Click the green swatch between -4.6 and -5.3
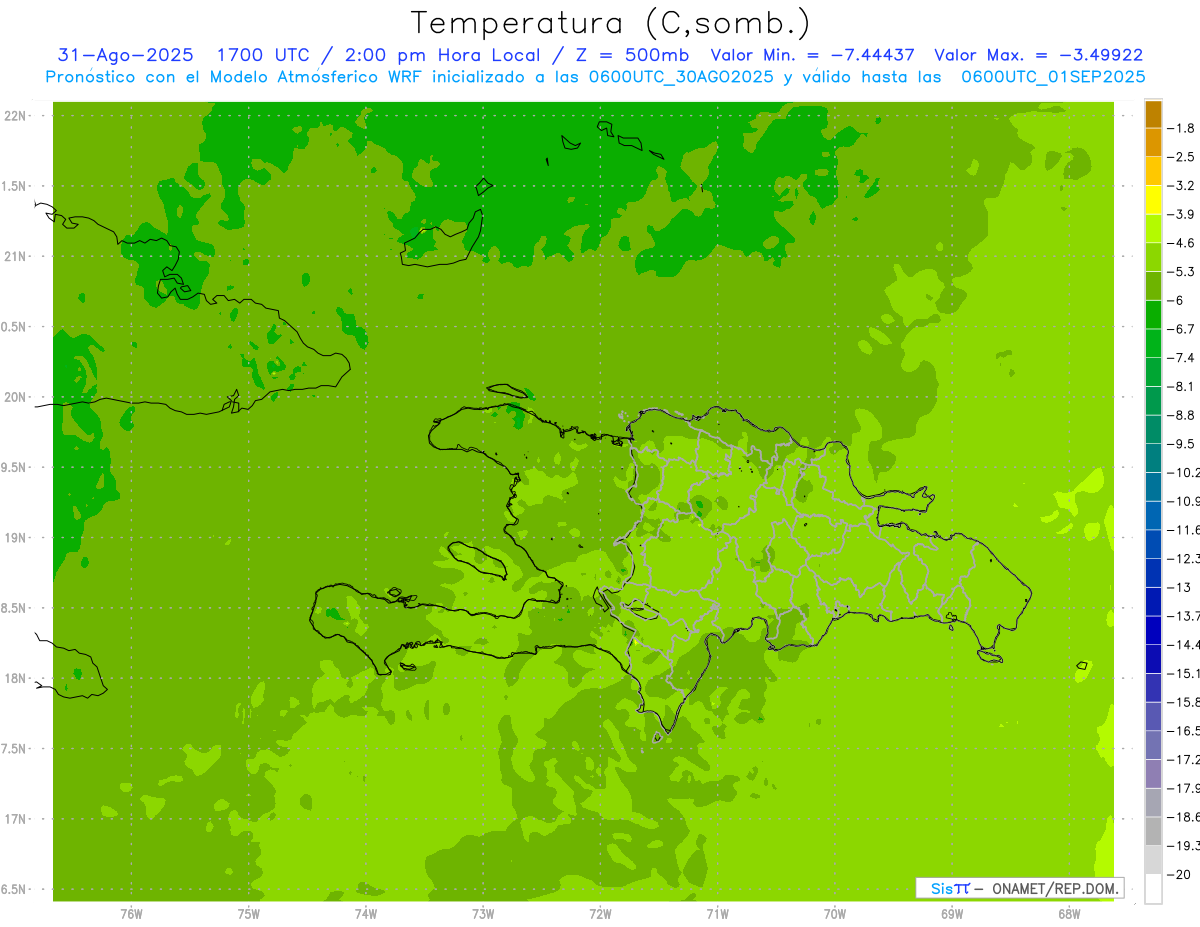 point(1153,257)
